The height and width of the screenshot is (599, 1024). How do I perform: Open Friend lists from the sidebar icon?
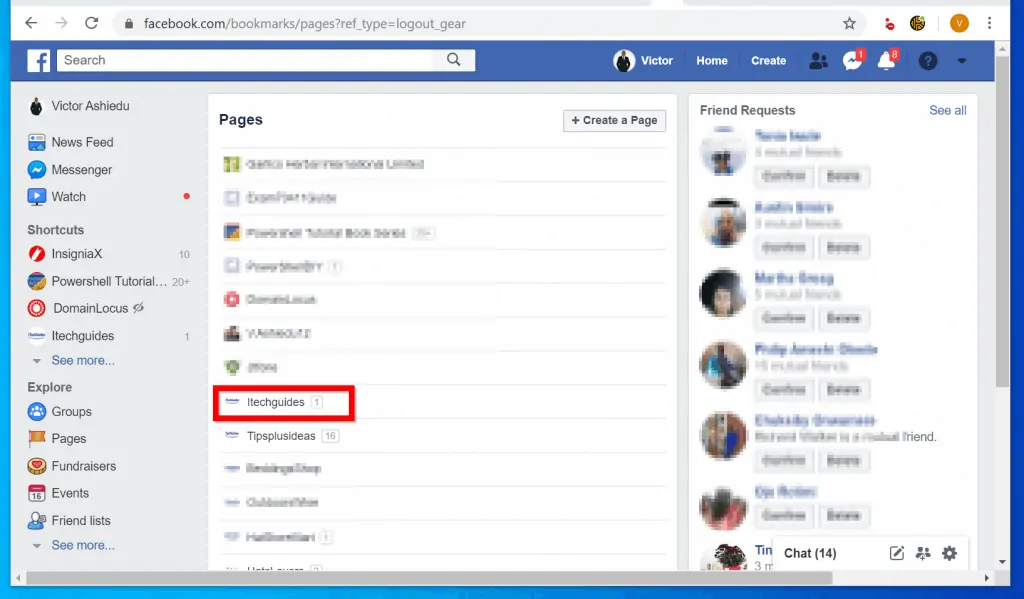point(35,519)
